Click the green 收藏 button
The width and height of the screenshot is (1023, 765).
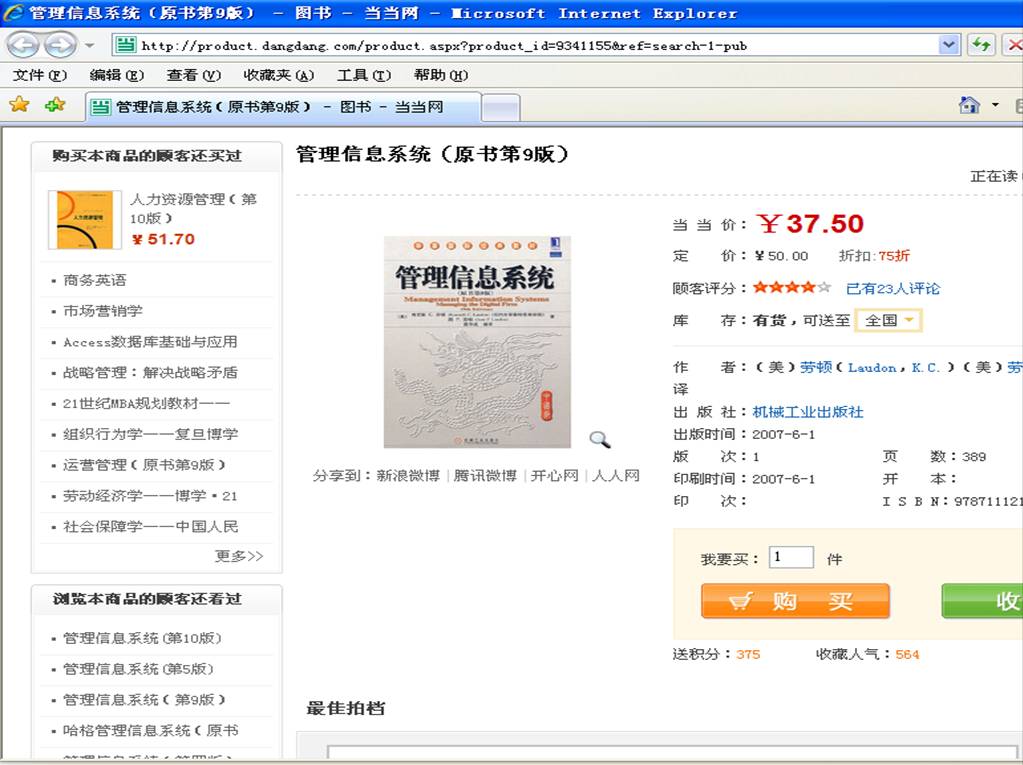pos(982,601)
